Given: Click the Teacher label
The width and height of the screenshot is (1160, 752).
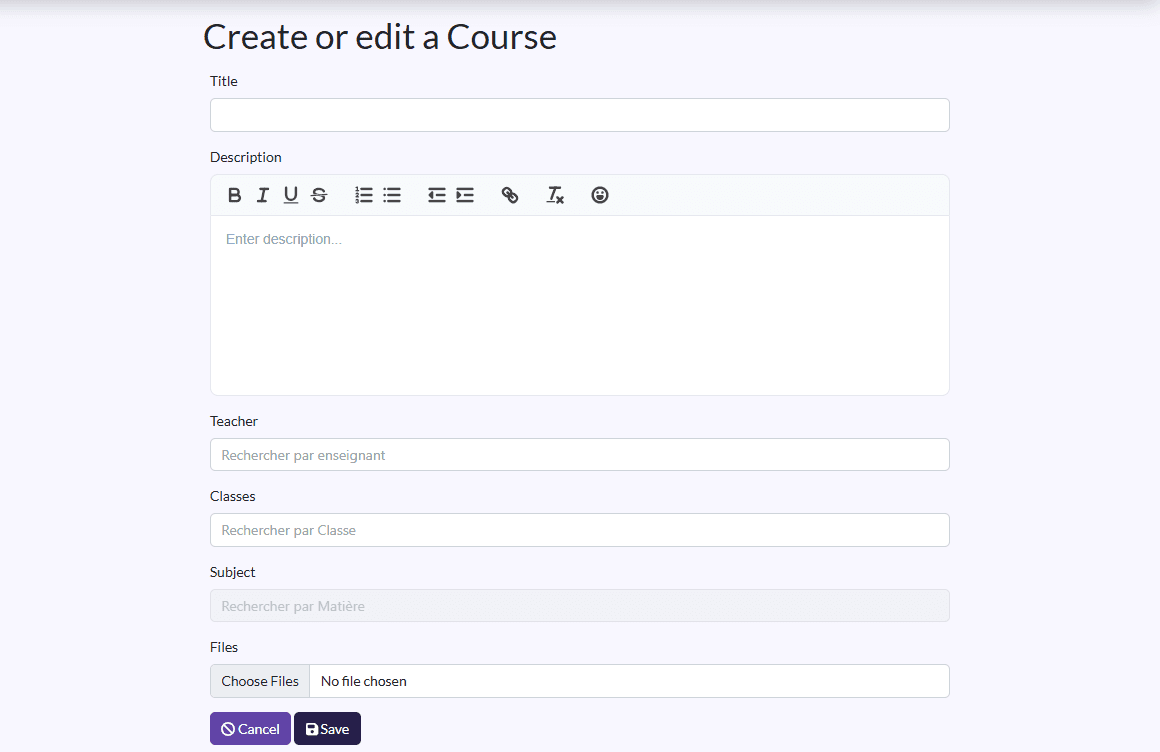Looking at the screenshot, I should click(234, 421).
